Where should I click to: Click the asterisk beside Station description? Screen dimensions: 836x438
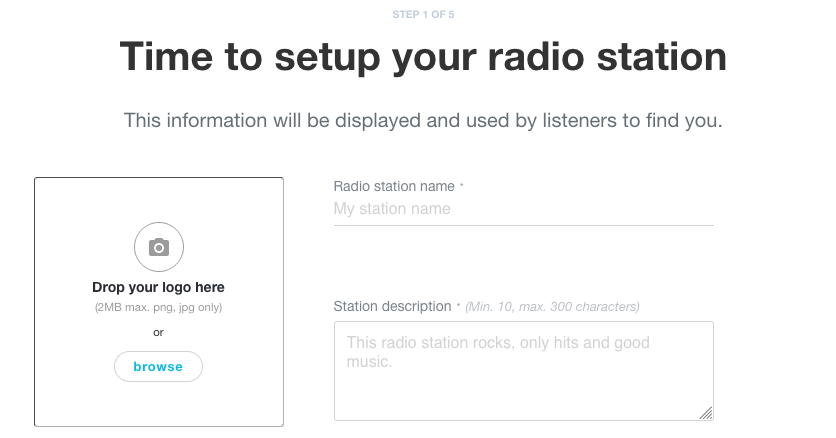(458, 305)
